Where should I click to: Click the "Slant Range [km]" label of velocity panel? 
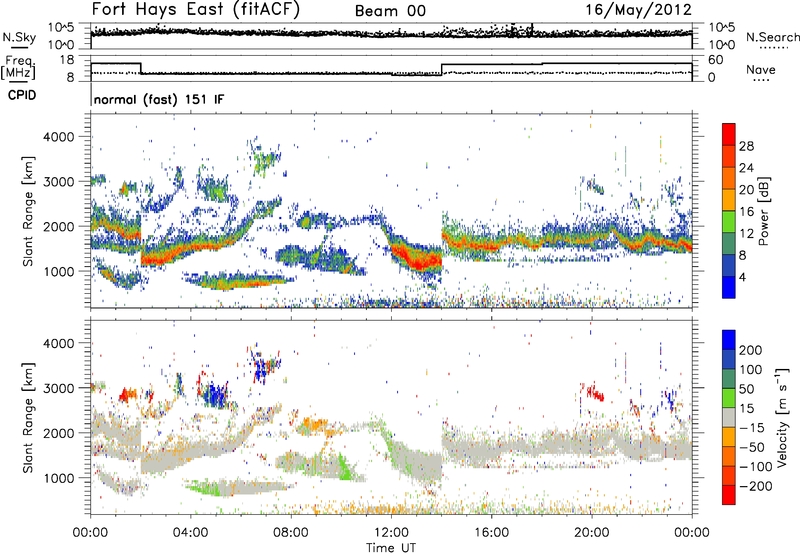(28, 418)
